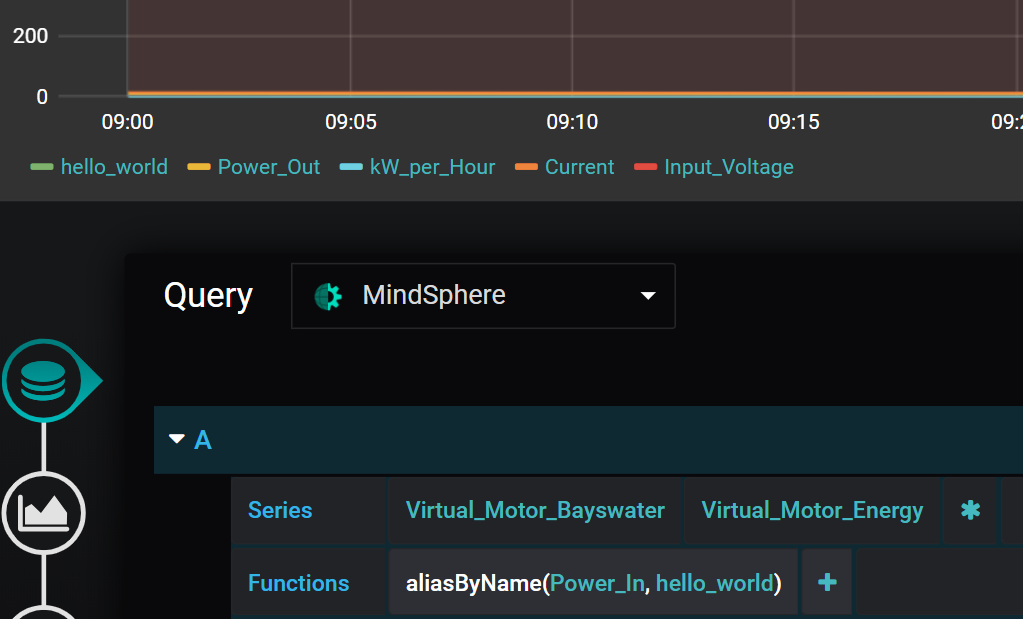Click the hello_world function parameter

tap(714, 583)
